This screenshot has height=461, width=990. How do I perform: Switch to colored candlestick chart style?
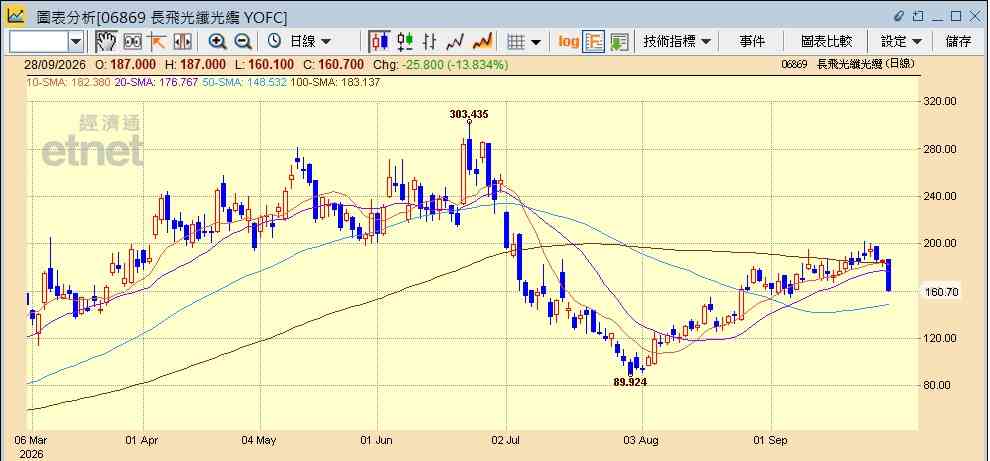point(405,42)
